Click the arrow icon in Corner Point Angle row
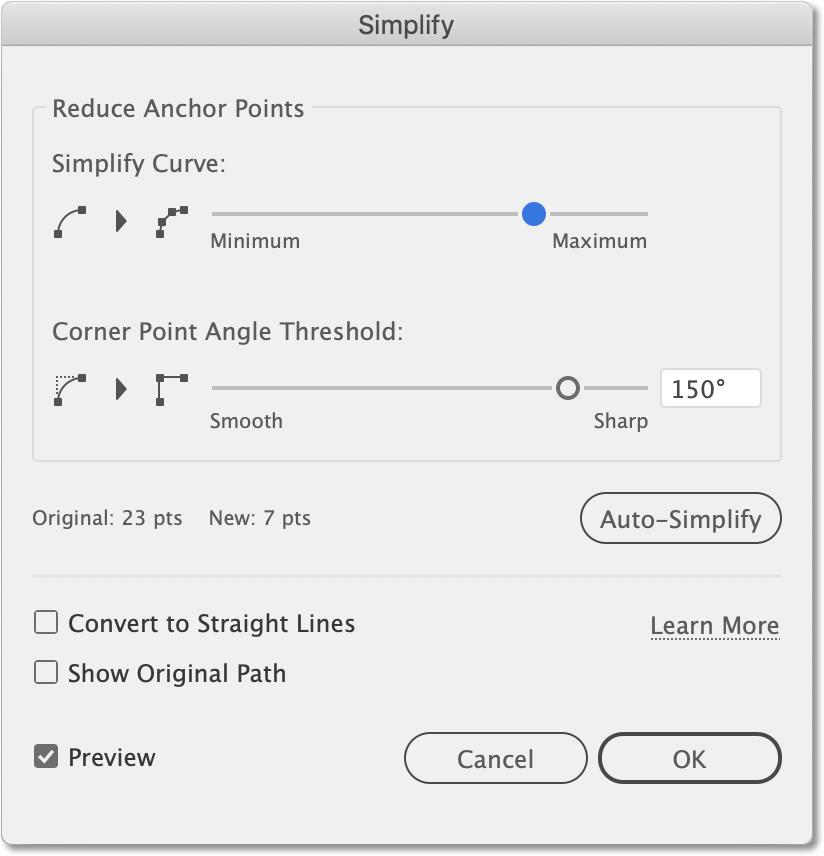 point(121,389)
